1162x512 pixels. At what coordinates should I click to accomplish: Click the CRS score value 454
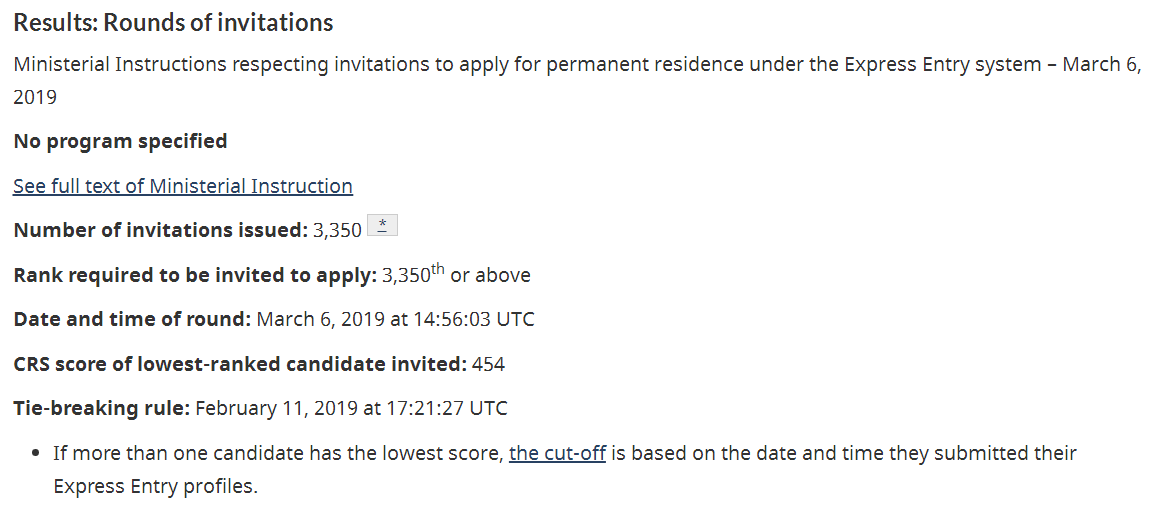coord(488,364)
